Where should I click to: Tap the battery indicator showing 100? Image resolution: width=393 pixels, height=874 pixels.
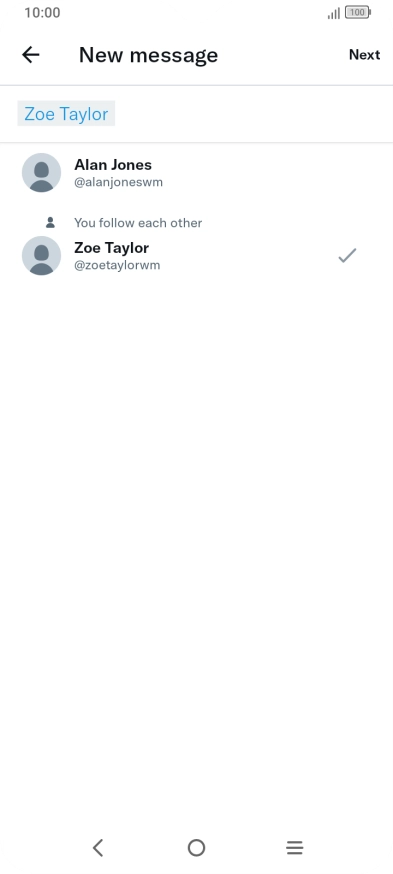click(358, 12)
